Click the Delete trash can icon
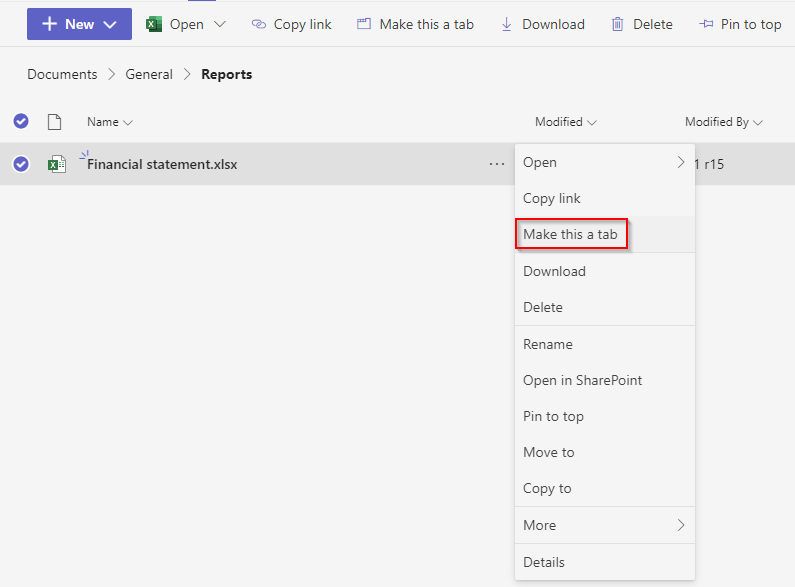 click(618, 24)
